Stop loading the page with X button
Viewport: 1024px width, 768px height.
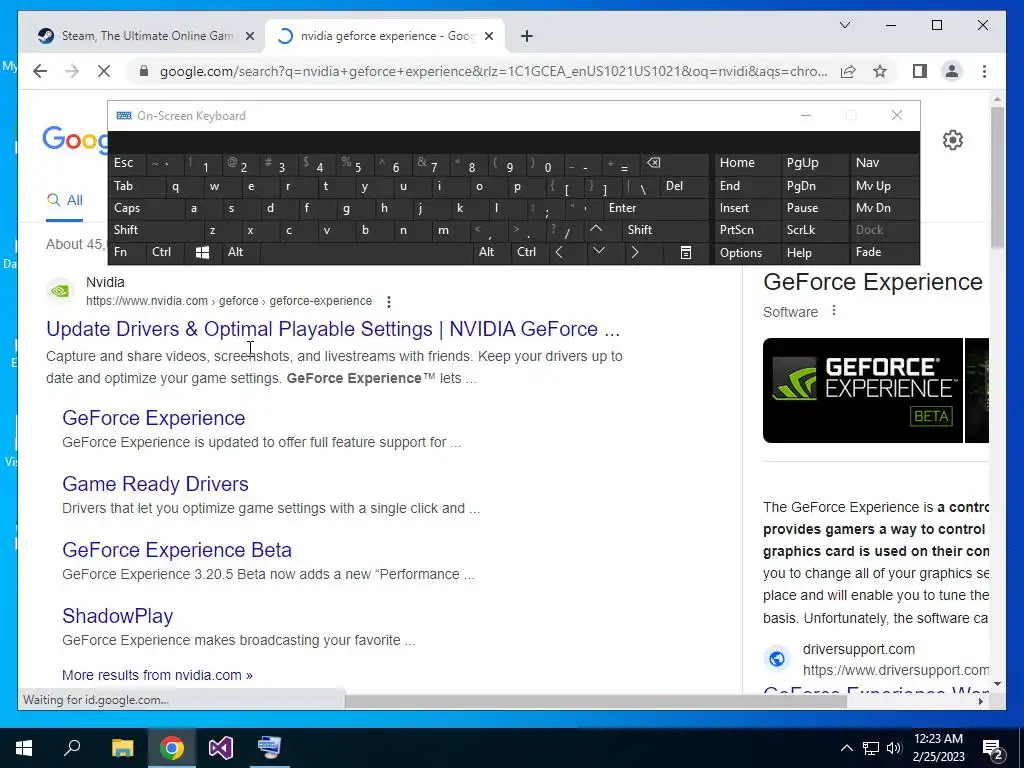[104, 71]
